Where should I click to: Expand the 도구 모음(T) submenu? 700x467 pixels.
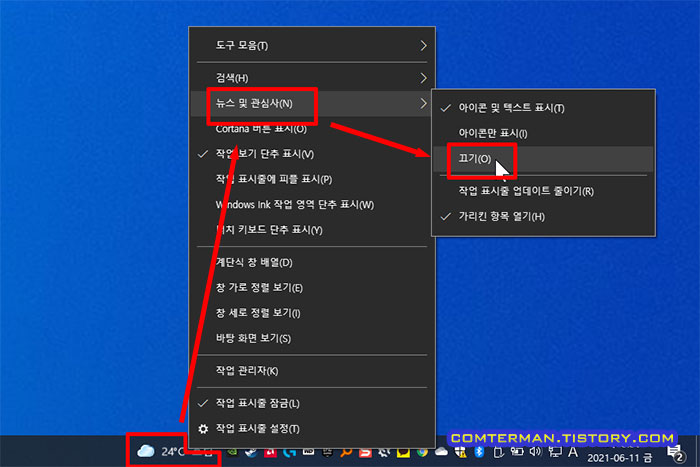(x=312, y=46)
